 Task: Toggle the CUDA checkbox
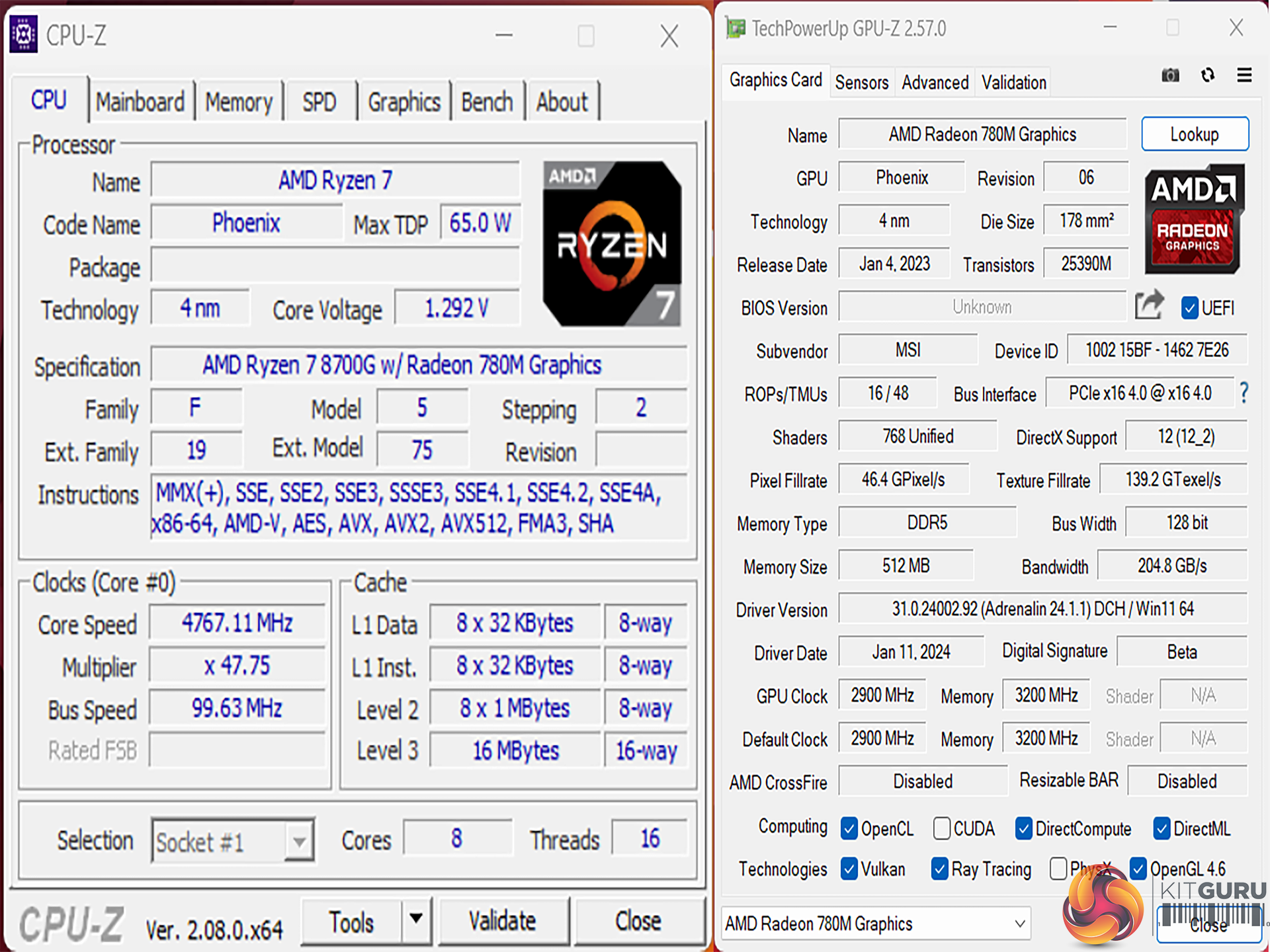942,828
